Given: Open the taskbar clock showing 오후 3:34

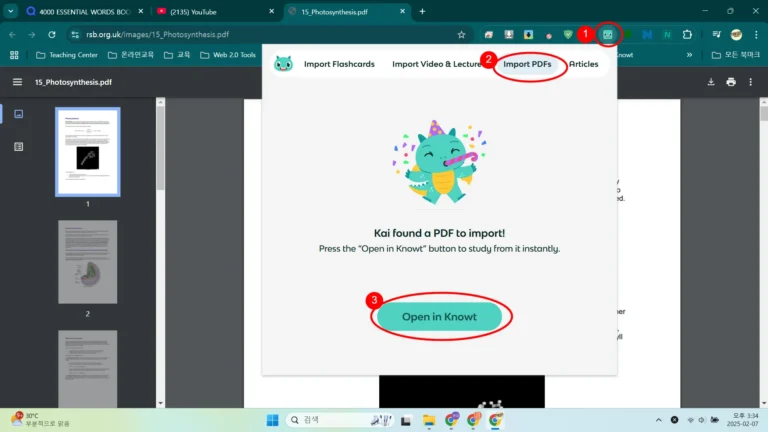Looking at the screenshot, I should point(744,420).
